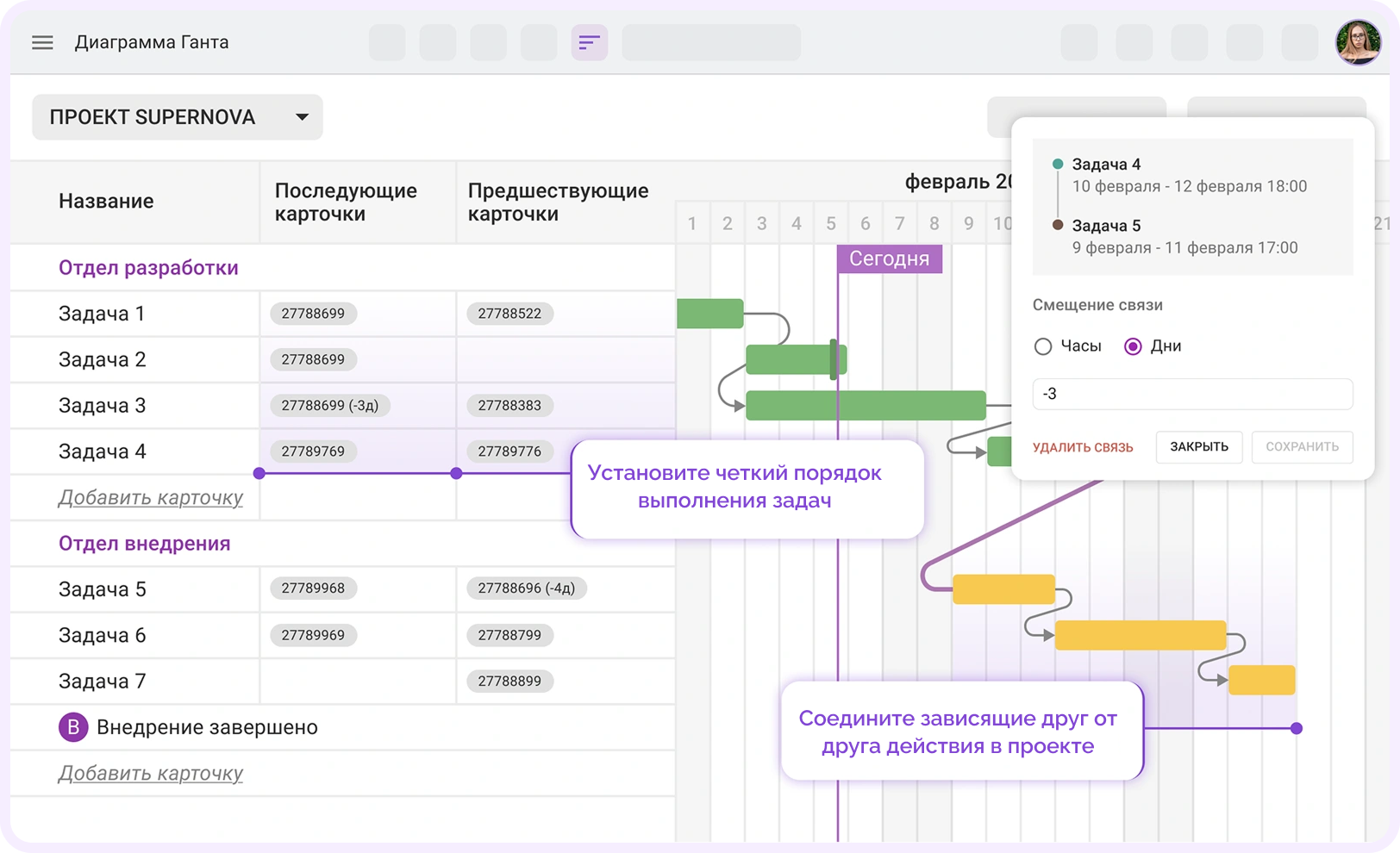Collapse the Отдел разработки group
The height and width of the screenshot is (853, 1400).
148,268
